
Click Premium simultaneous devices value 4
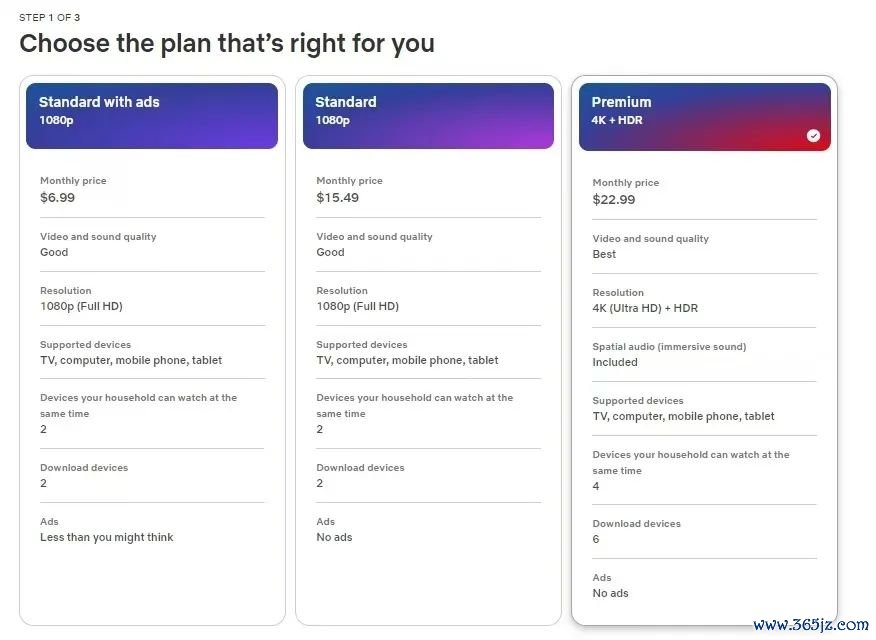click(596, 486)
